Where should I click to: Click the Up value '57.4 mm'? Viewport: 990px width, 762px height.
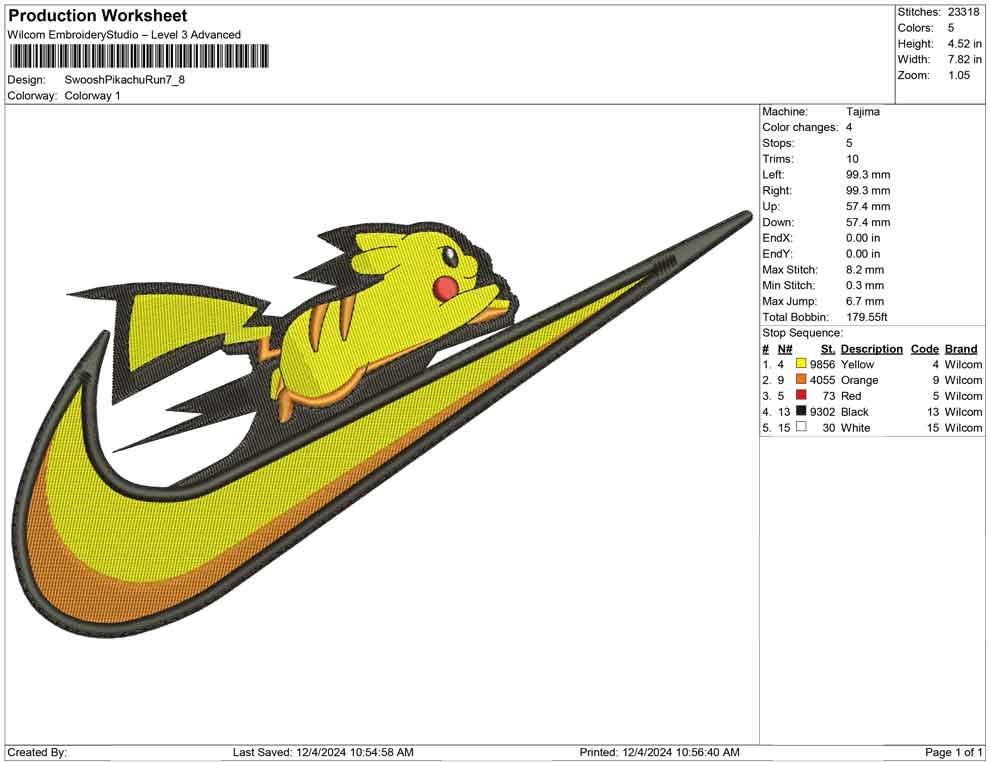click(x=868, y=206)
